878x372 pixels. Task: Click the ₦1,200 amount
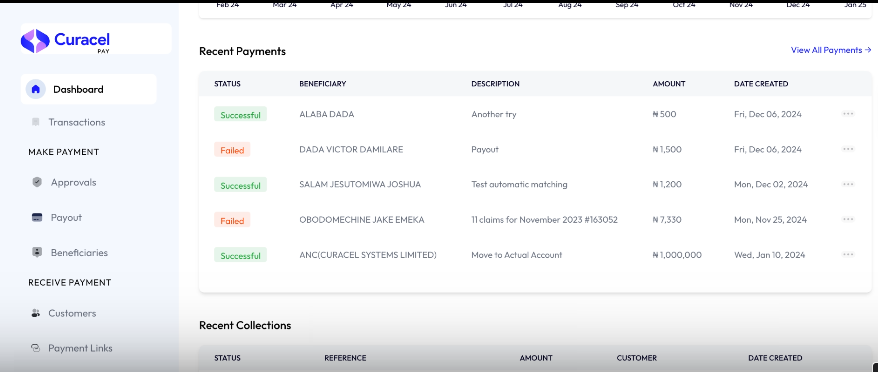pyautogui.click(x=667, y=184)
